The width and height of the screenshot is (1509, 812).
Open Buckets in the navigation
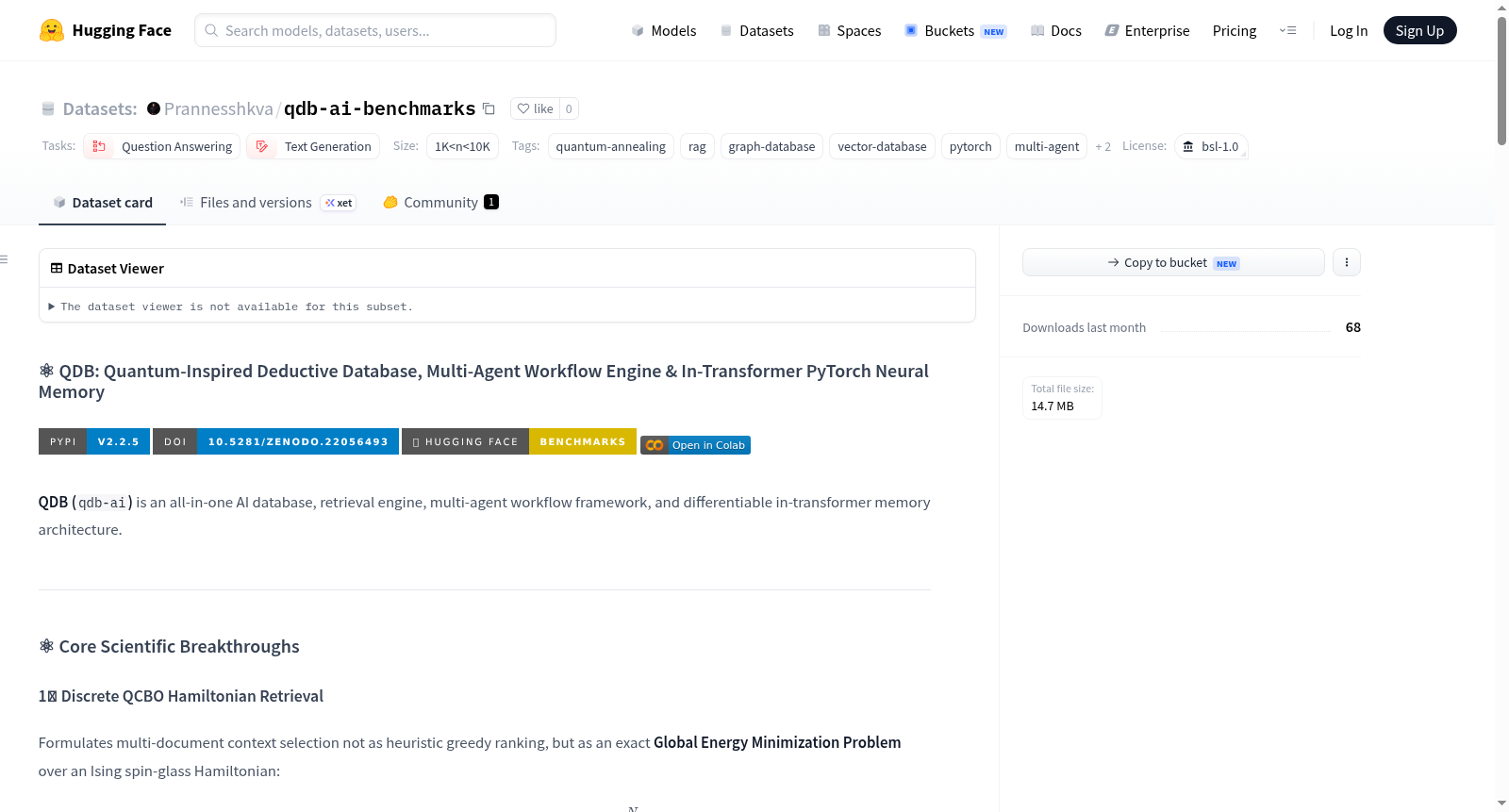point(955,30)
